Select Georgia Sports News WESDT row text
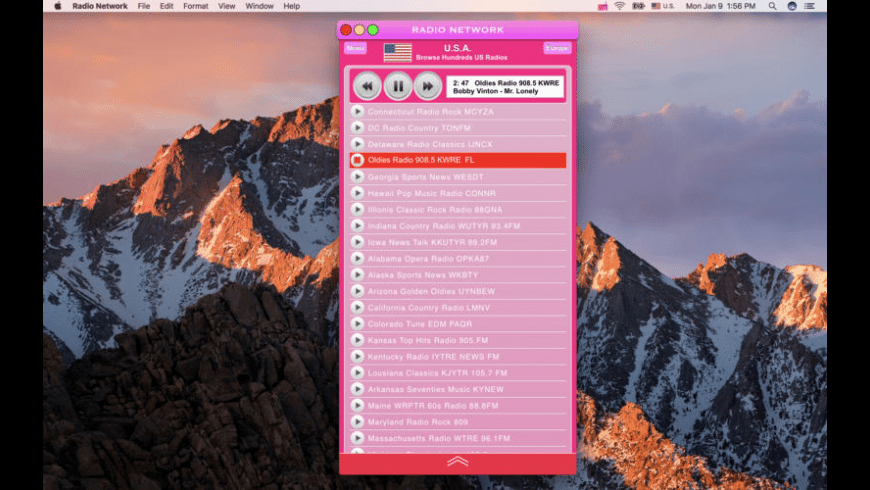This screenshot has height=490, width=870. point(426,177)
